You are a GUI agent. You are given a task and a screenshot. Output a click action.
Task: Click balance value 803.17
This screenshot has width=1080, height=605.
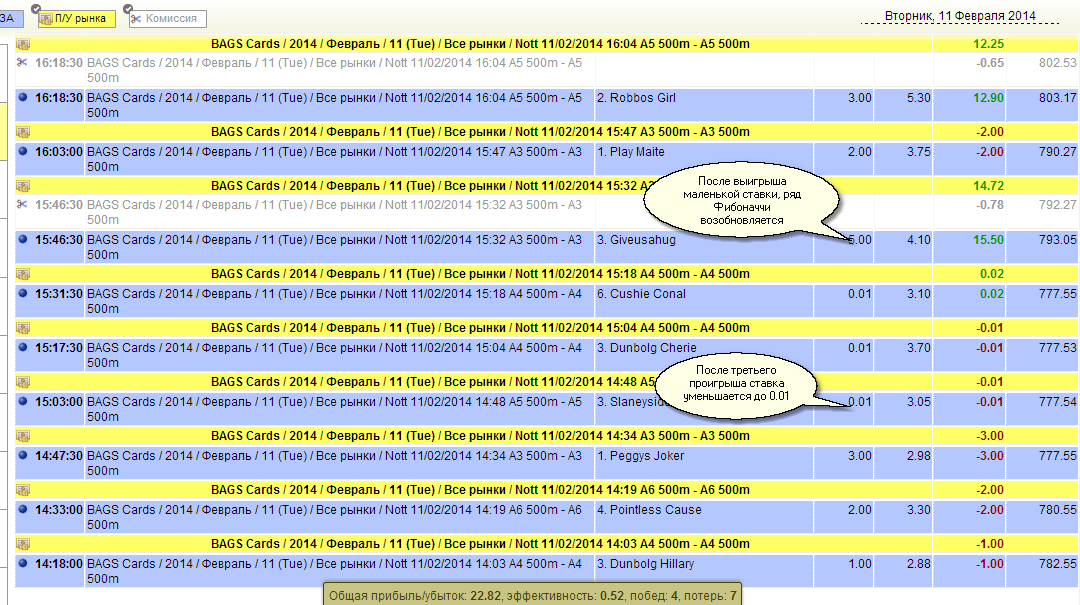[x=1057, y=98]
